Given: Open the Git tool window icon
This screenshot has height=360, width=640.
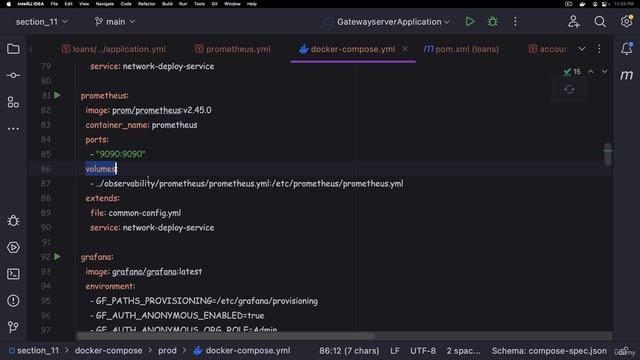Looking at the screenshot, I should [x=13, y=327].
